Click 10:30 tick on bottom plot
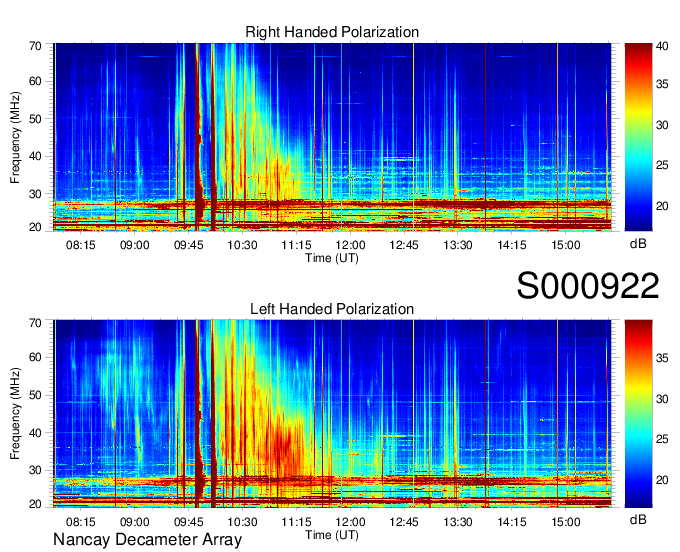Viewport: 680px width, 552px height. point(242,522)
